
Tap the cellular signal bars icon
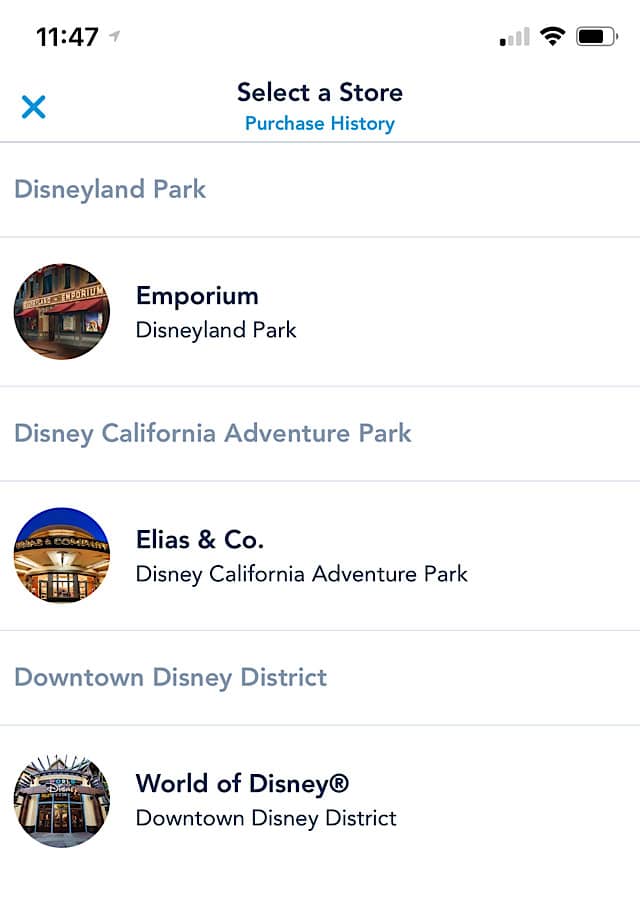pyautogui.click(x=515, y=37)
